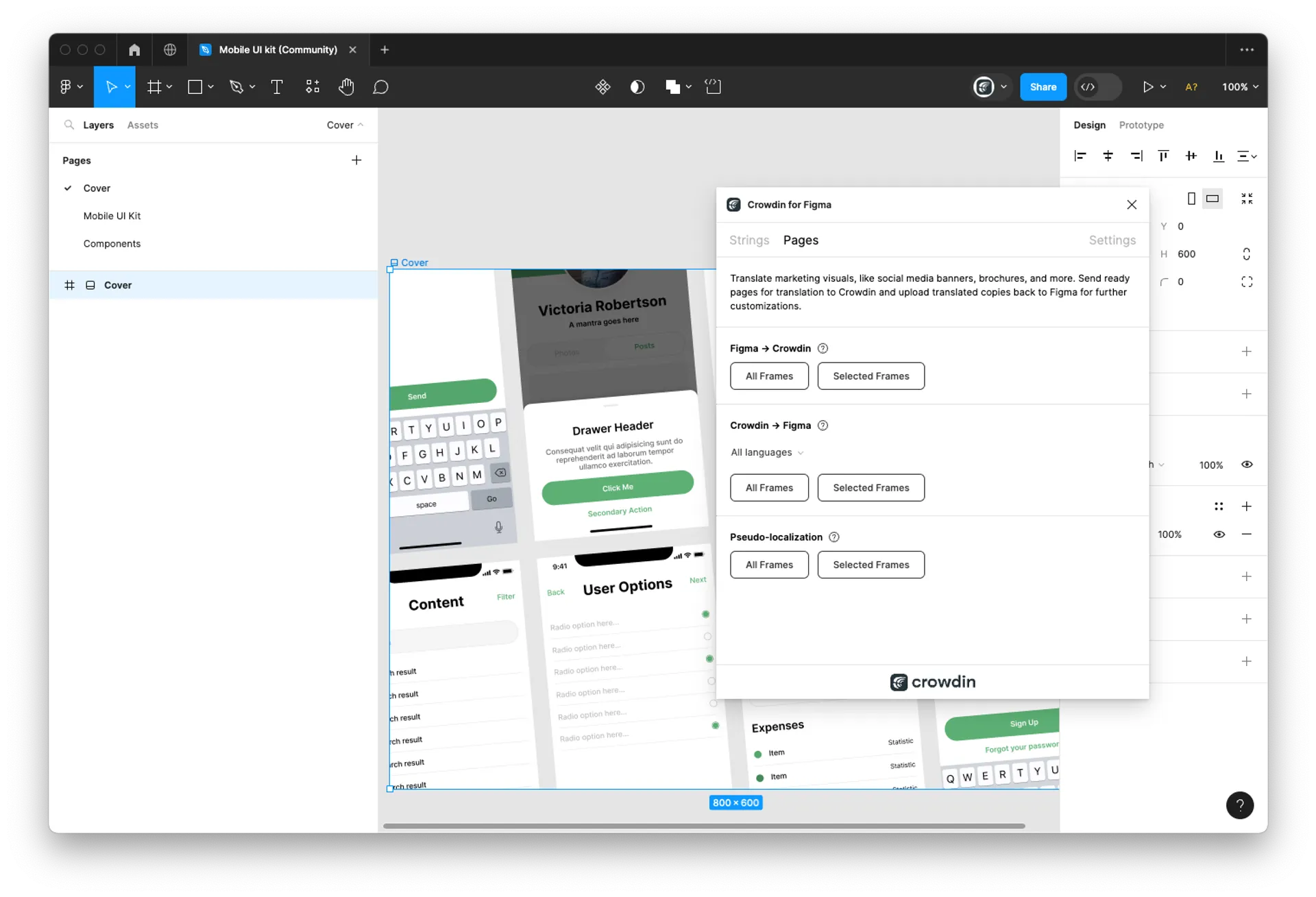Open Pen tool dropdown arrow

click(x=252, y=87)
